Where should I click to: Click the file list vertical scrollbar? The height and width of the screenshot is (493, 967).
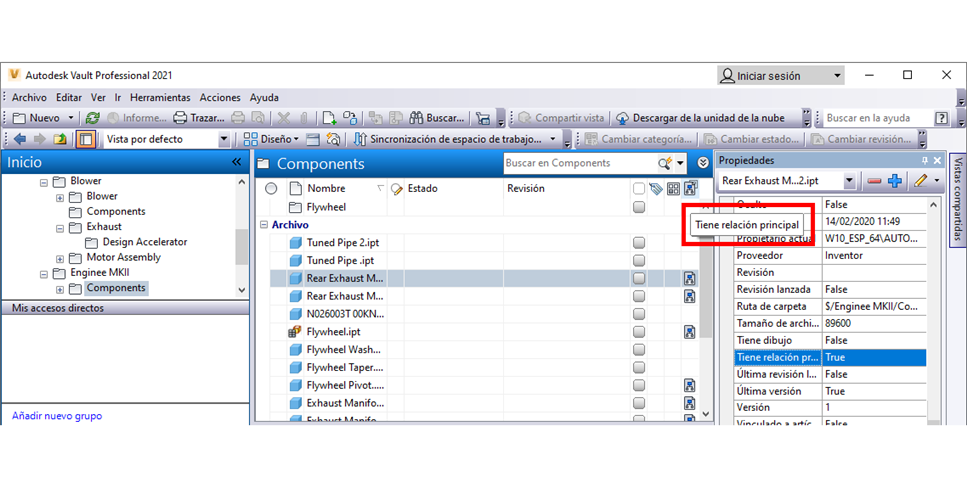click(706, 309)
